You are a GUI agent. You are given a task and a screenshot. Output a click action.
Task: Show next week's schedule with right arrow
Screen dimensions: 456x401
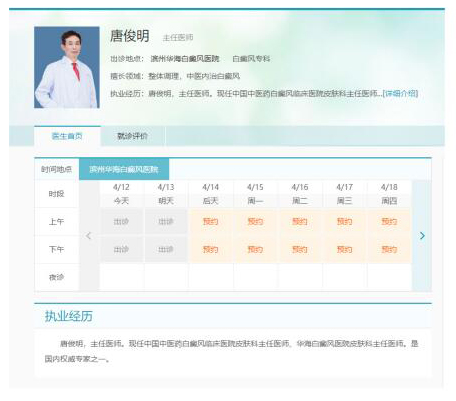pyautogui.click(x=422, y=236)
